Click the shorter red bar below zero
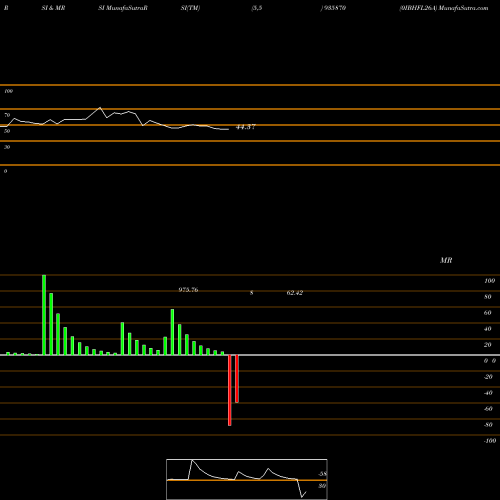This screenshot has height=500, width=500. (237, 379)
